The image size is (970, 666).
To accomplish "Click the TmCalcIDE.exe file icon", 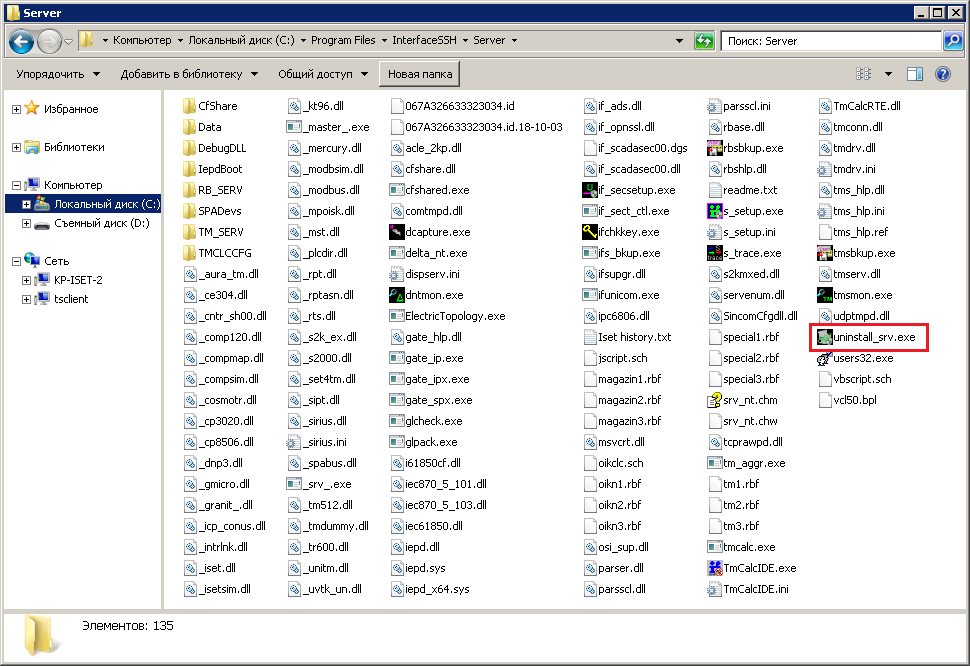I will pos(715,568).
